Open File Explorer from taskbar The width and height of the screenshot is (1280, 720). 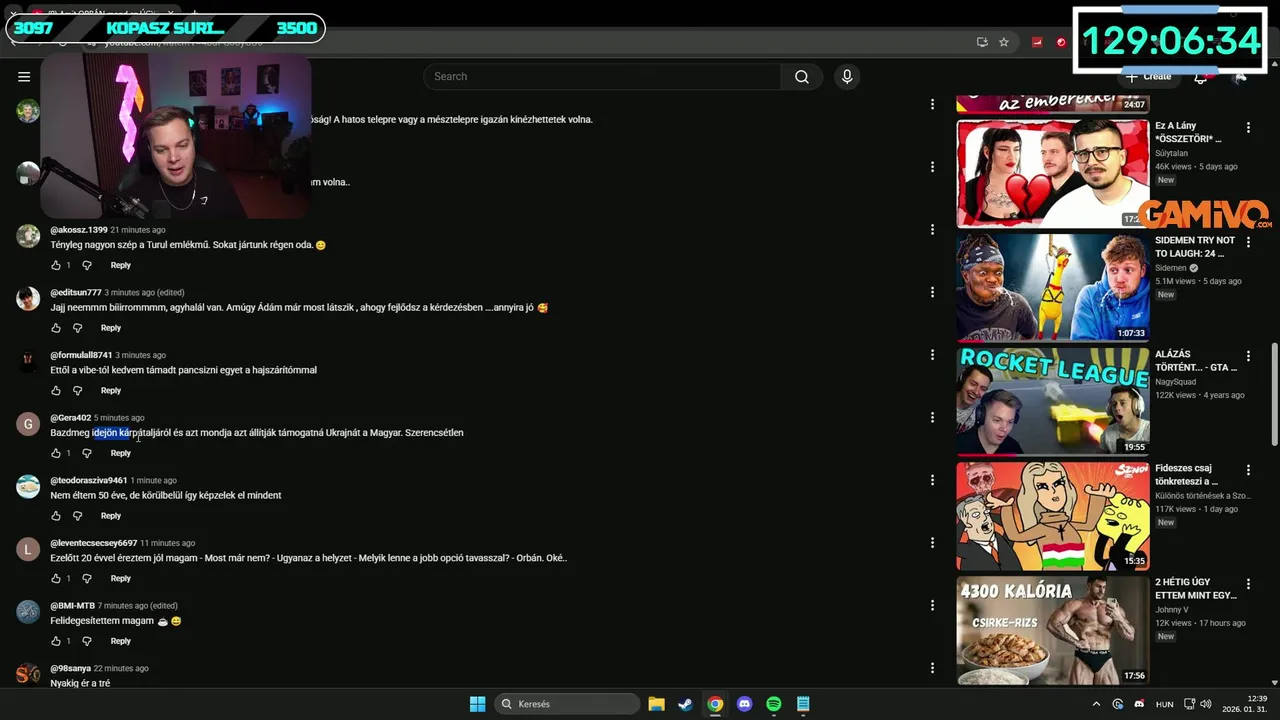656,704
